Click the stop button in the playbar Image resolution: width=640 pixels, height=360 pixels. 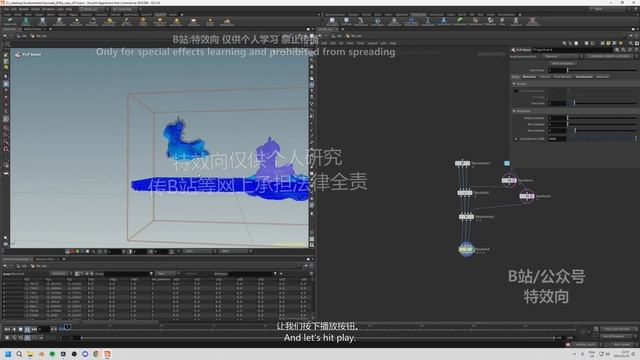click(x=20, y=329)
